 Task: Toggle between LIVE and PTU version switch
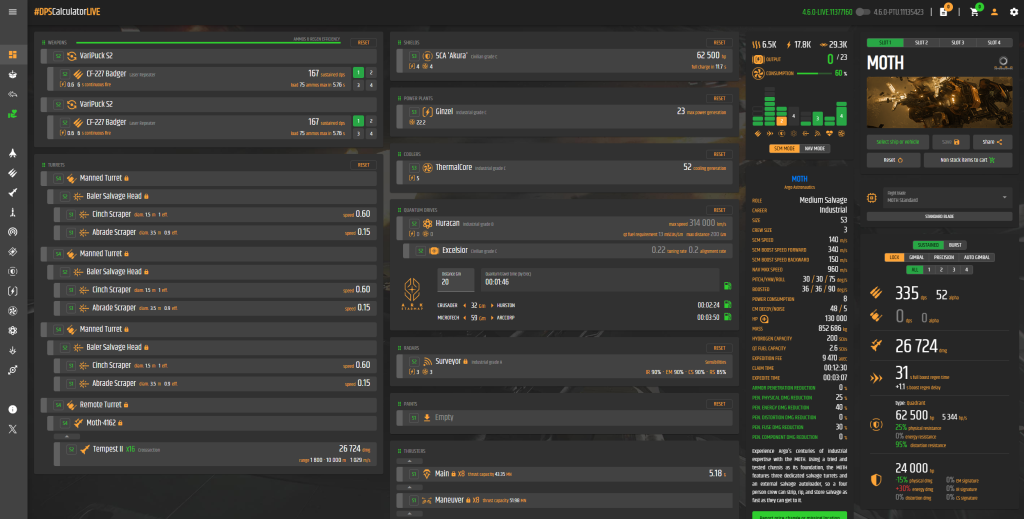863,12
